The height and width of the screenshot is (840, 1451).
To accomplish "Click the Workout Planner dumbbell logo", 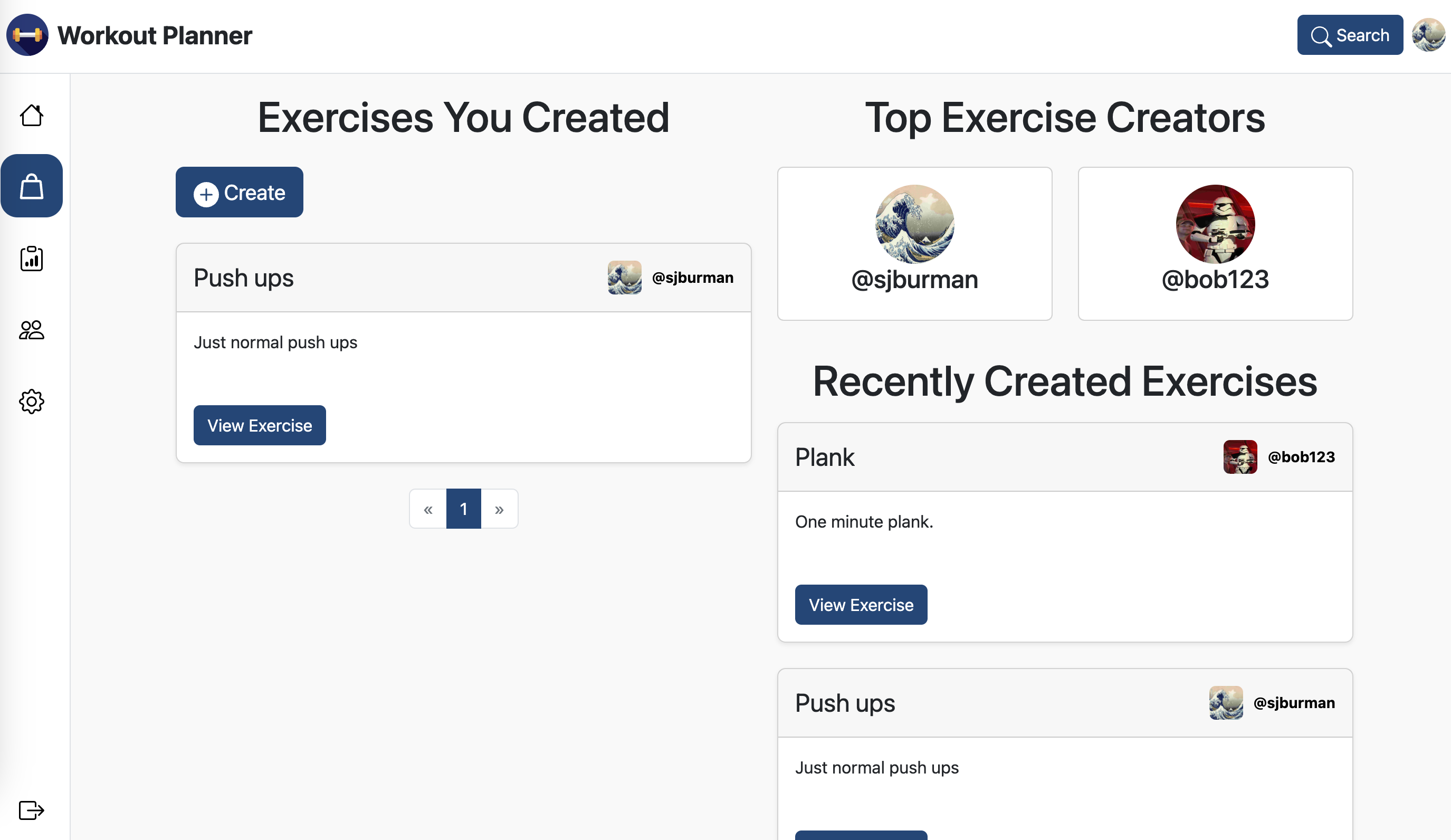I will pyautogui.click(x=27, y=35).
